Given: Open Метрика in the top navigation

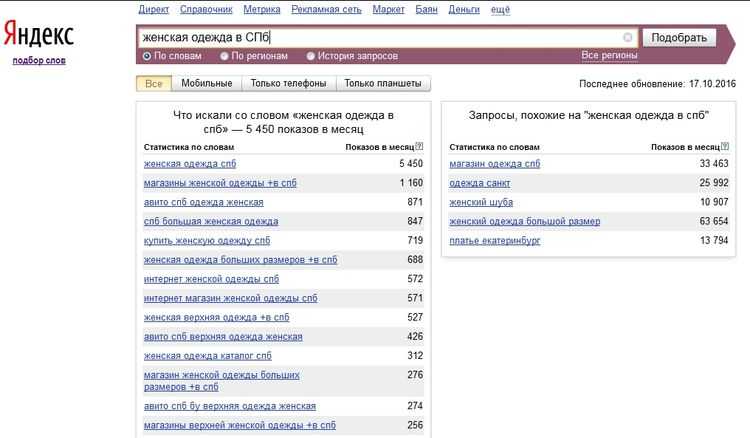Looking at the screenshot, I should (x=262, y=10).
